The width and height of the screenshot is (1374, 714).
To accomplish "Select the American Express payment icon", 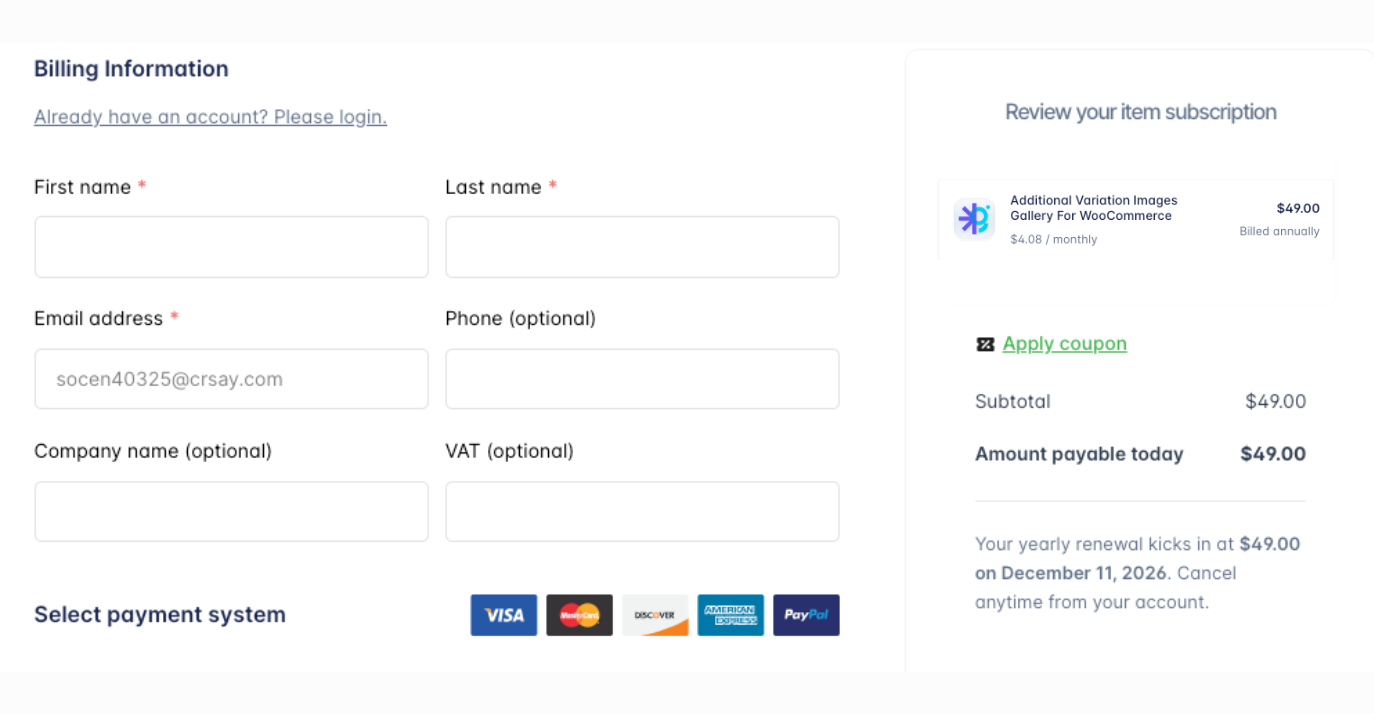I will tap(730, 615).
